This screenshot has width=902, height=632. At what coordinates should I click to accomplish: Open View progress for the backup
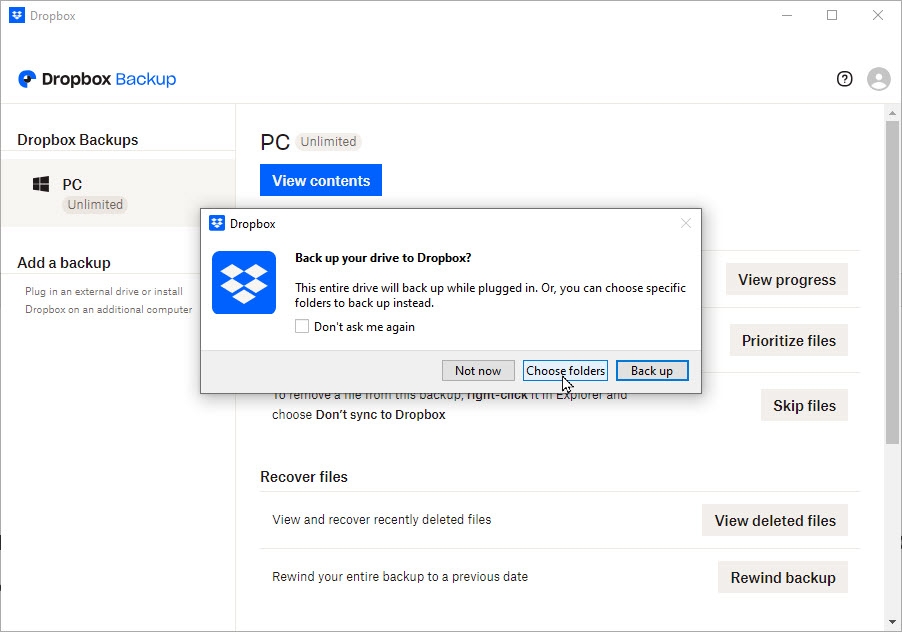coord(786,279)
